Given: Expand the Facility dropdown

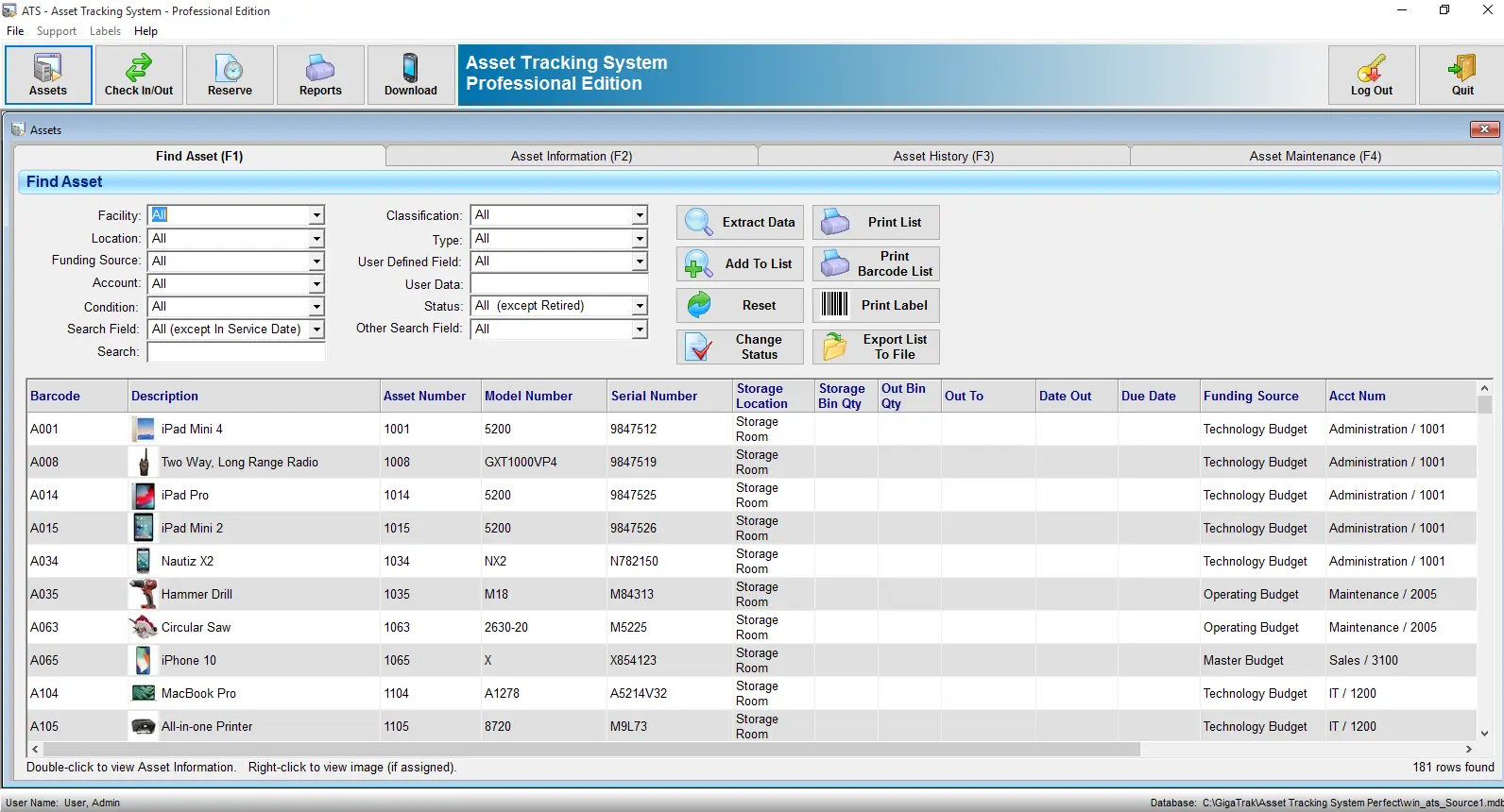Looking at the screenshot, I should click(x=316, y=215).
